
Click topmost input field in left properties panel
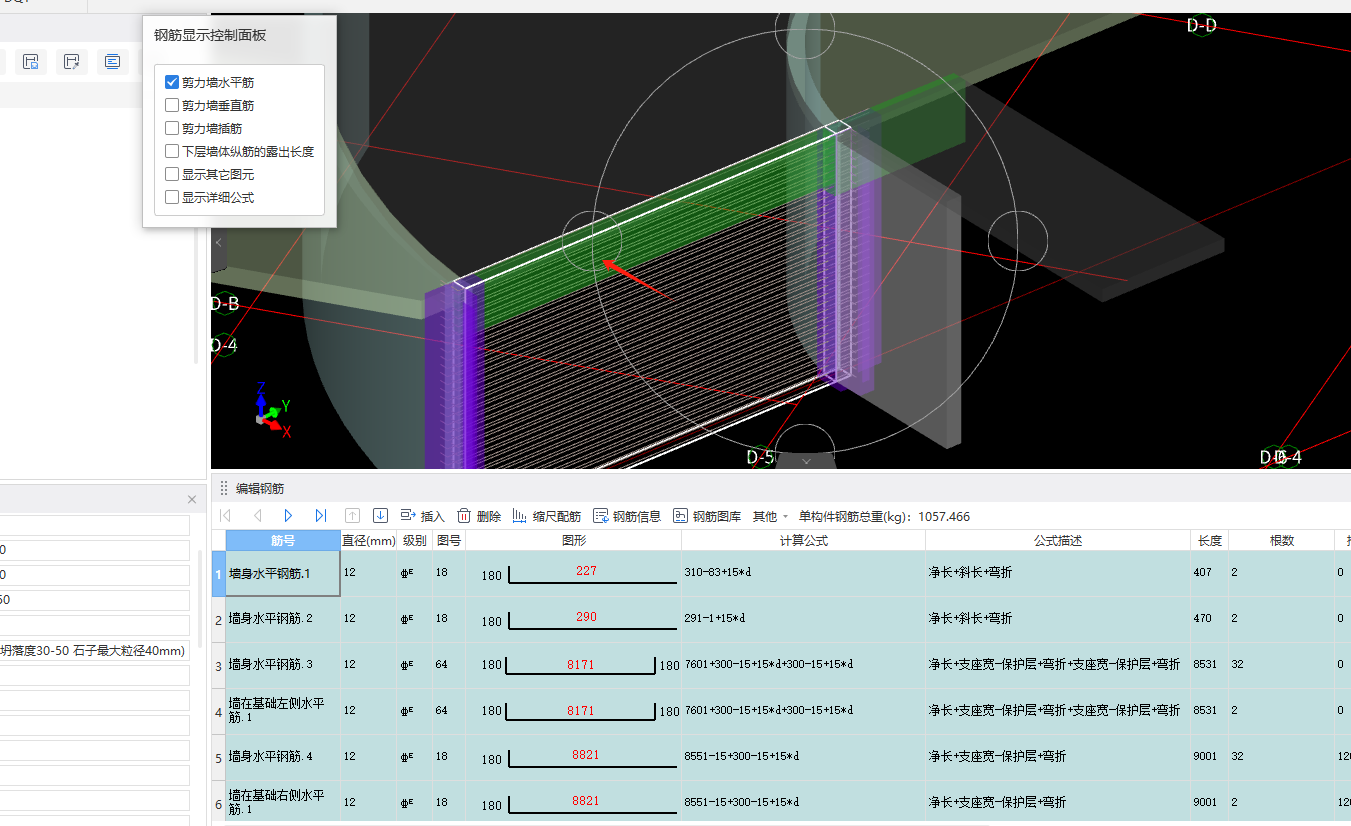click(x=95, y=525)
